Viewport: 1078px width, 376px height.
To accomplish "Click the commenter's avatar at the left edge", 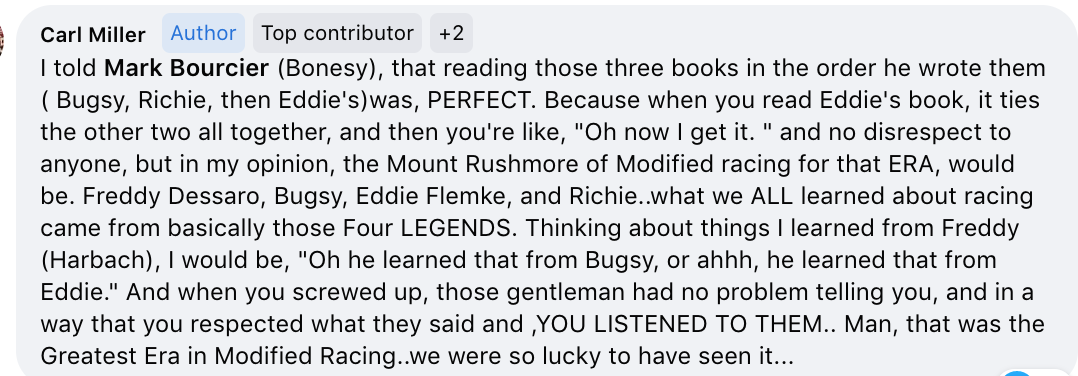I will [x=2, y=38].
